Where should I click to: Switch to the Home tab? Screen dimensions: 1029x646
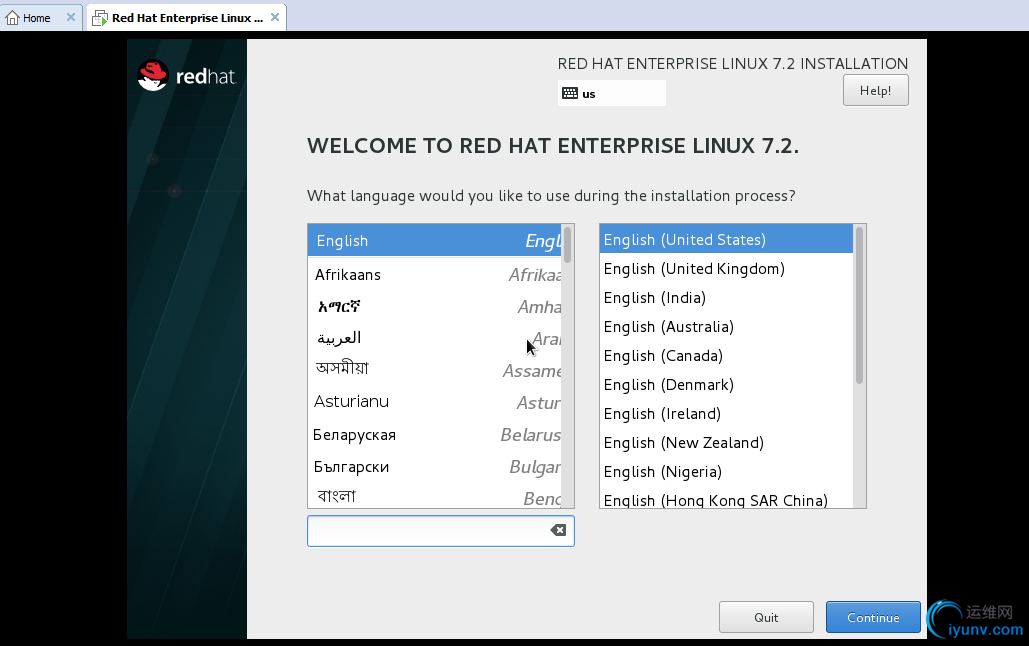coord(37,18)
